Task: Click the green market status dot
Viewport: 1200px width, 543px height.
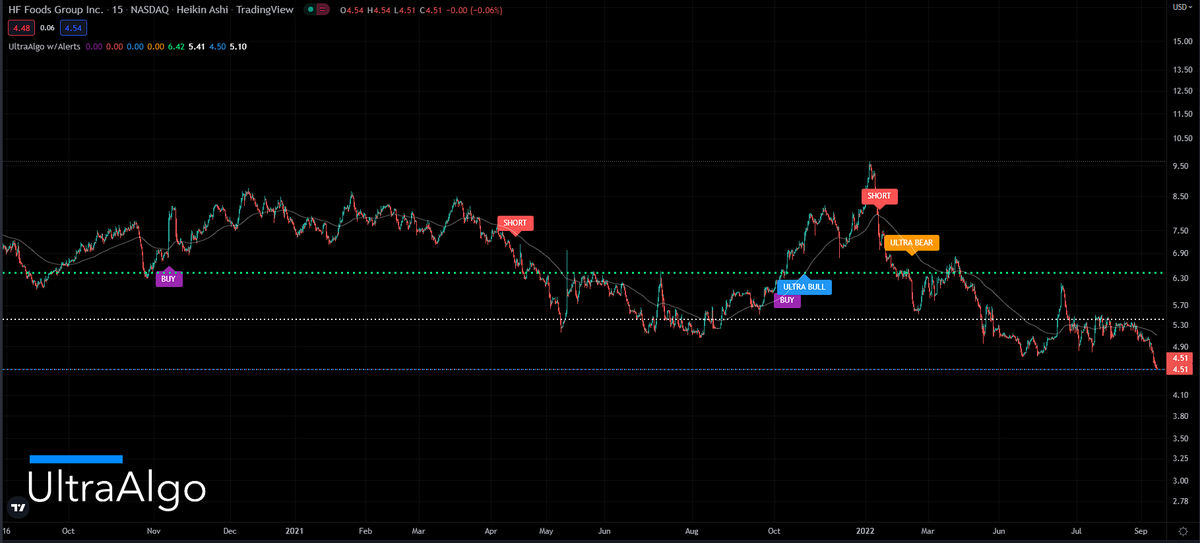Action: coord(310,10)
